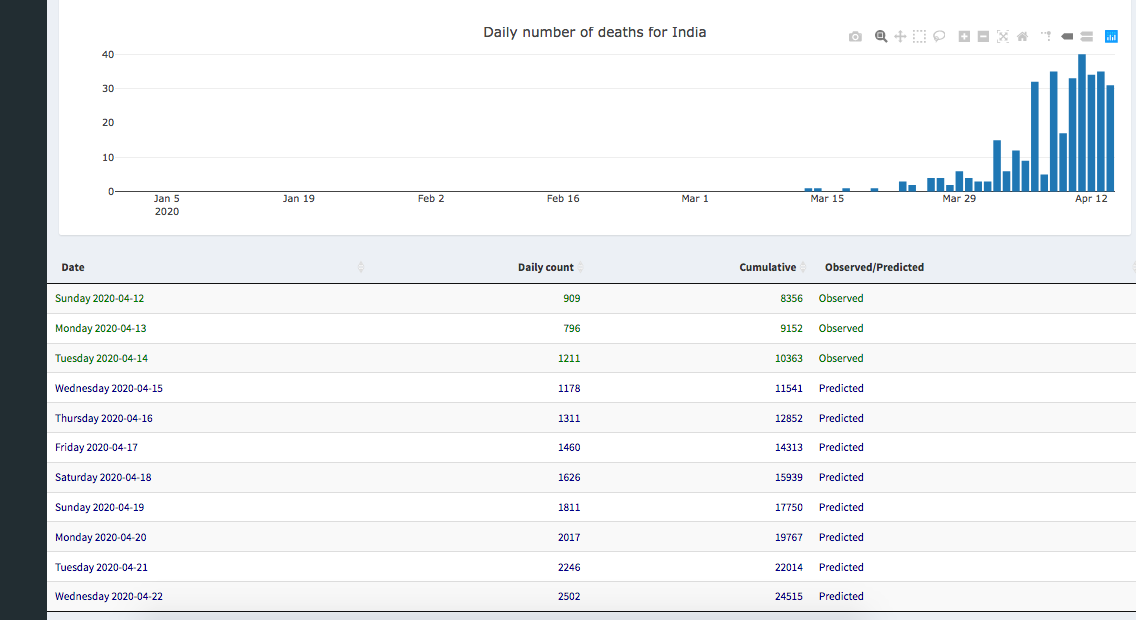The width and height of the screenshot is (1136, 620).
Task: Click the Date column header text
Action: tap(73, 267)
